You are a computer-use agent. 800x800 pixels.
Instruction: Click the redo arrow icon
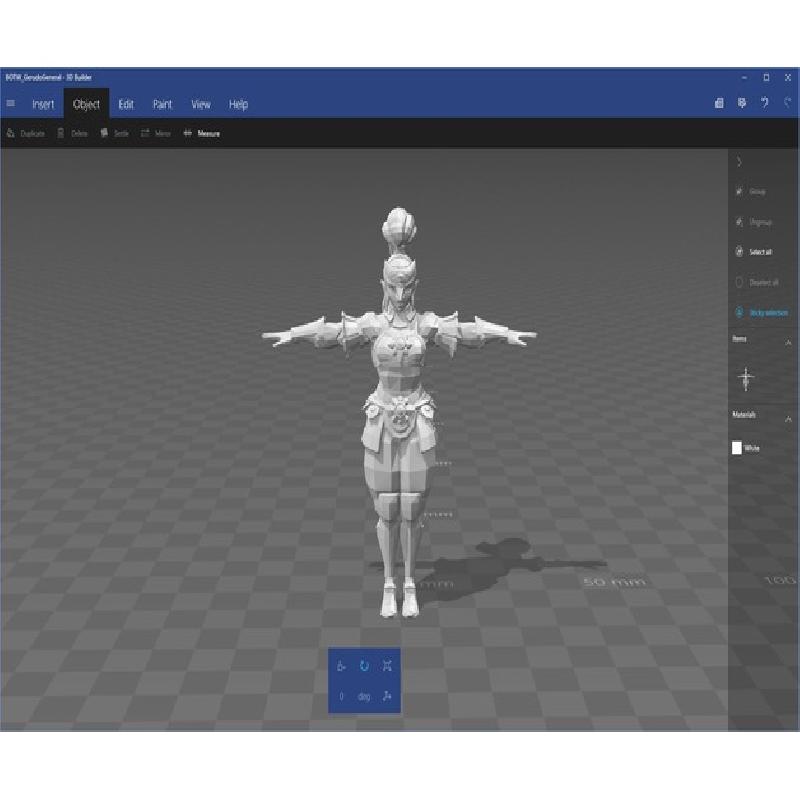[787, 103]
